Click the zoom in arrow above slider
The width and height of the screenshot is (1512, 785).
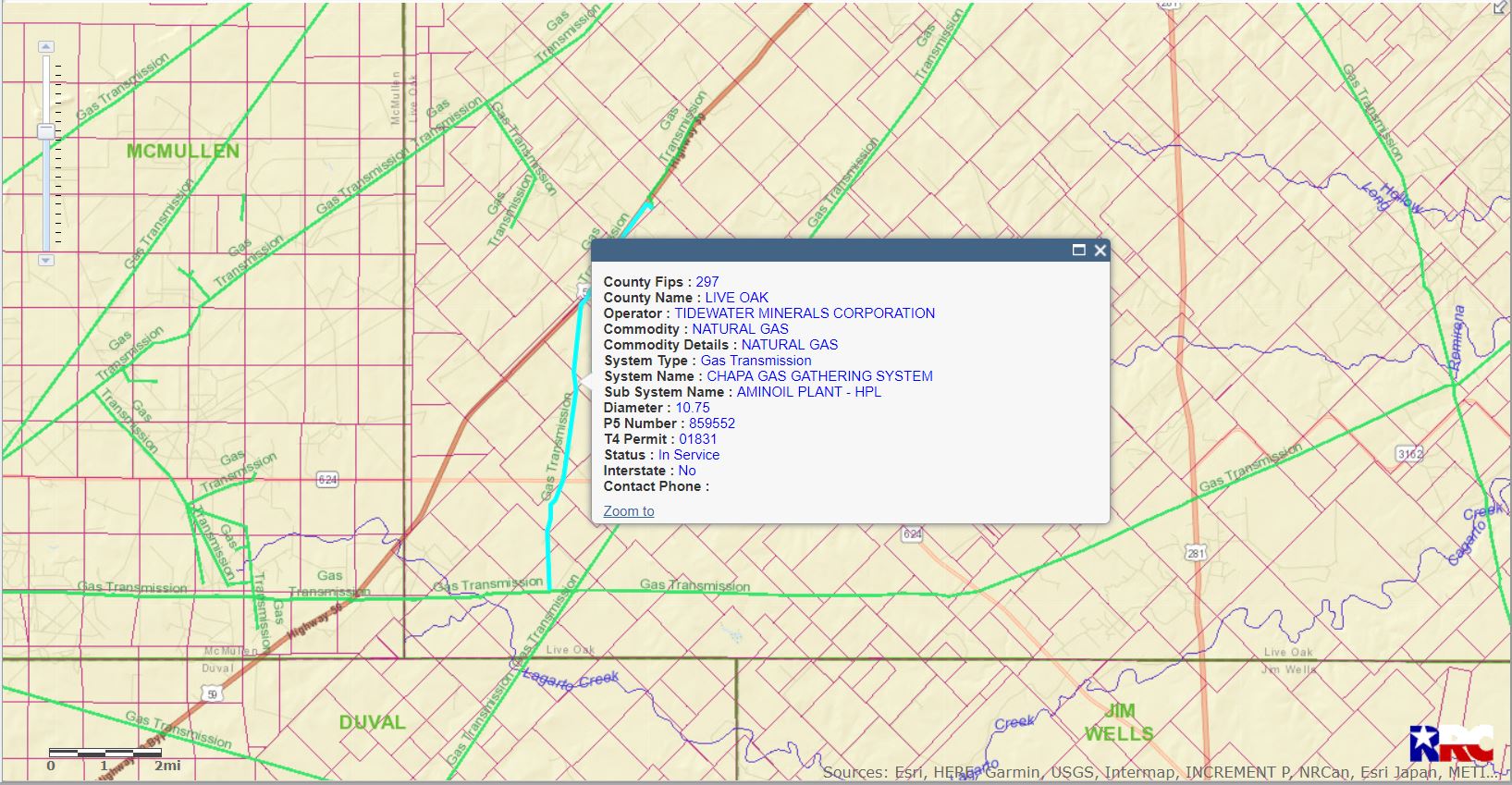tap(46, 46)
